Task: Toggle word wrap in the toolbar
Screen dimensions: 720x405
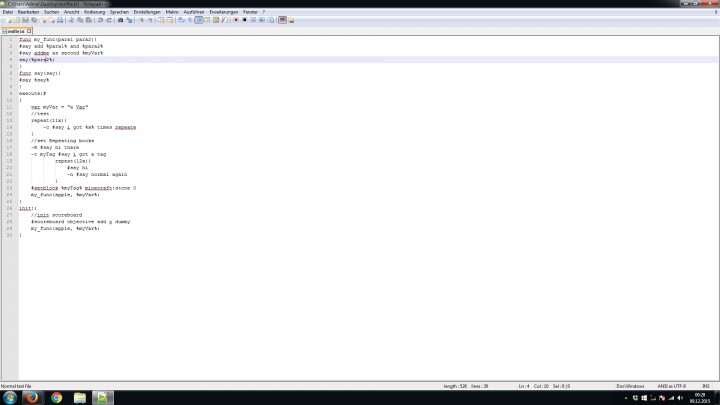Action: point(179,19)
